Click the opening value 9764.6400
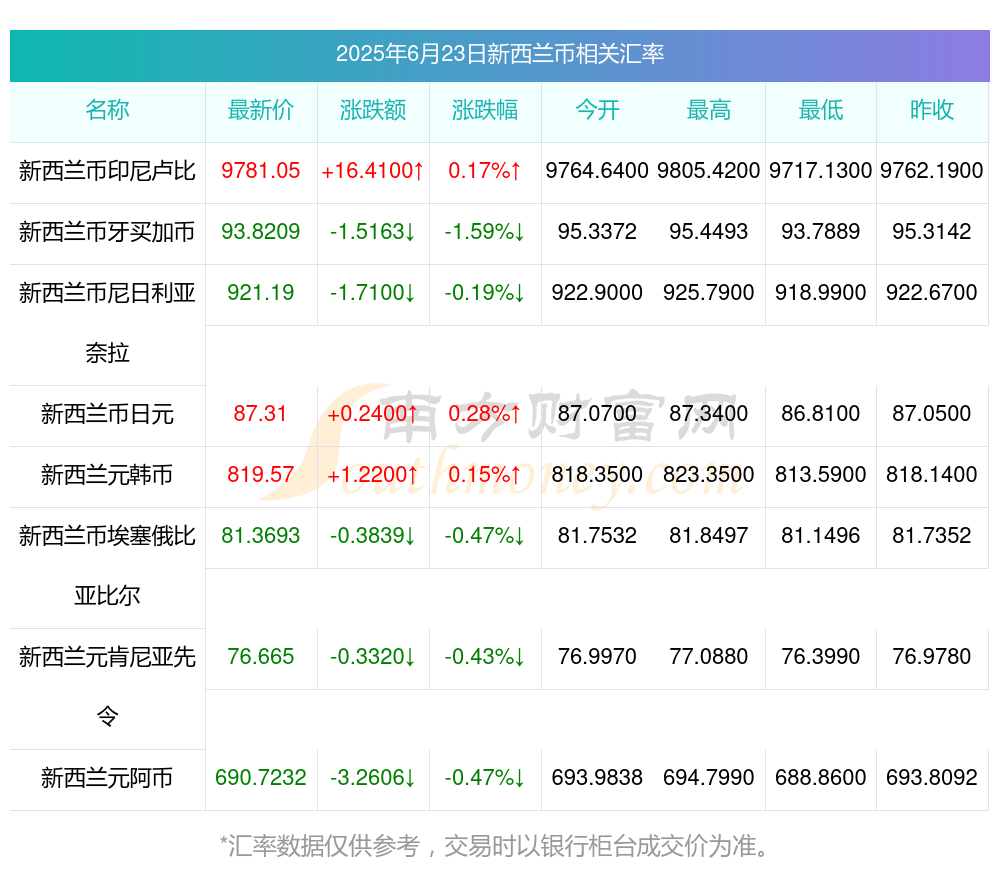The image size is (1000, 877). pos(597,171)
